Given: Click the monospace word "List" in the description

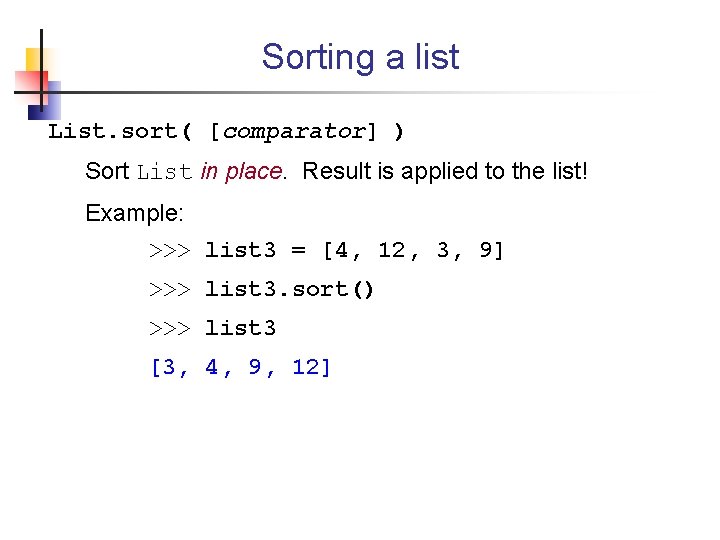Looking at the screenshot, I should (x=165, y=172).
